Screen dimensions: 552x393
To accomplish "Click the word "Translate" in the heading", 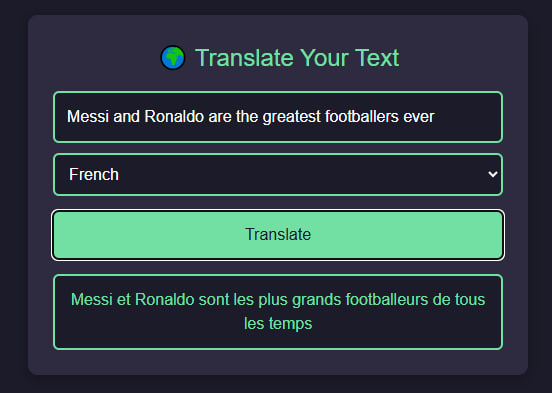I will coord(244,58).
